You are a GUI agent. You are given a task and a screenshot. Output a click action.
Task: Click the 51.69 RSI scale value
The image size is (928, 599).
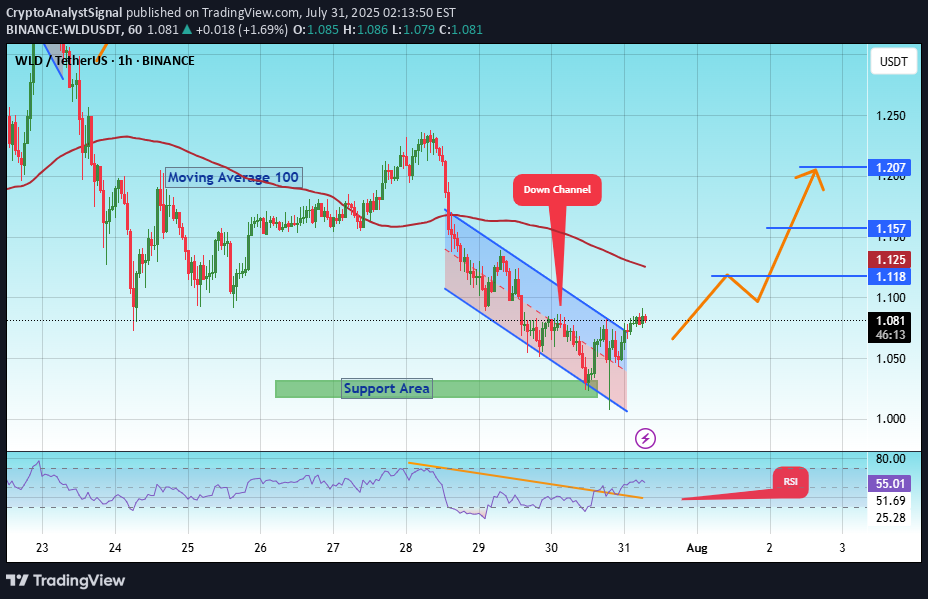click(891, 501)
